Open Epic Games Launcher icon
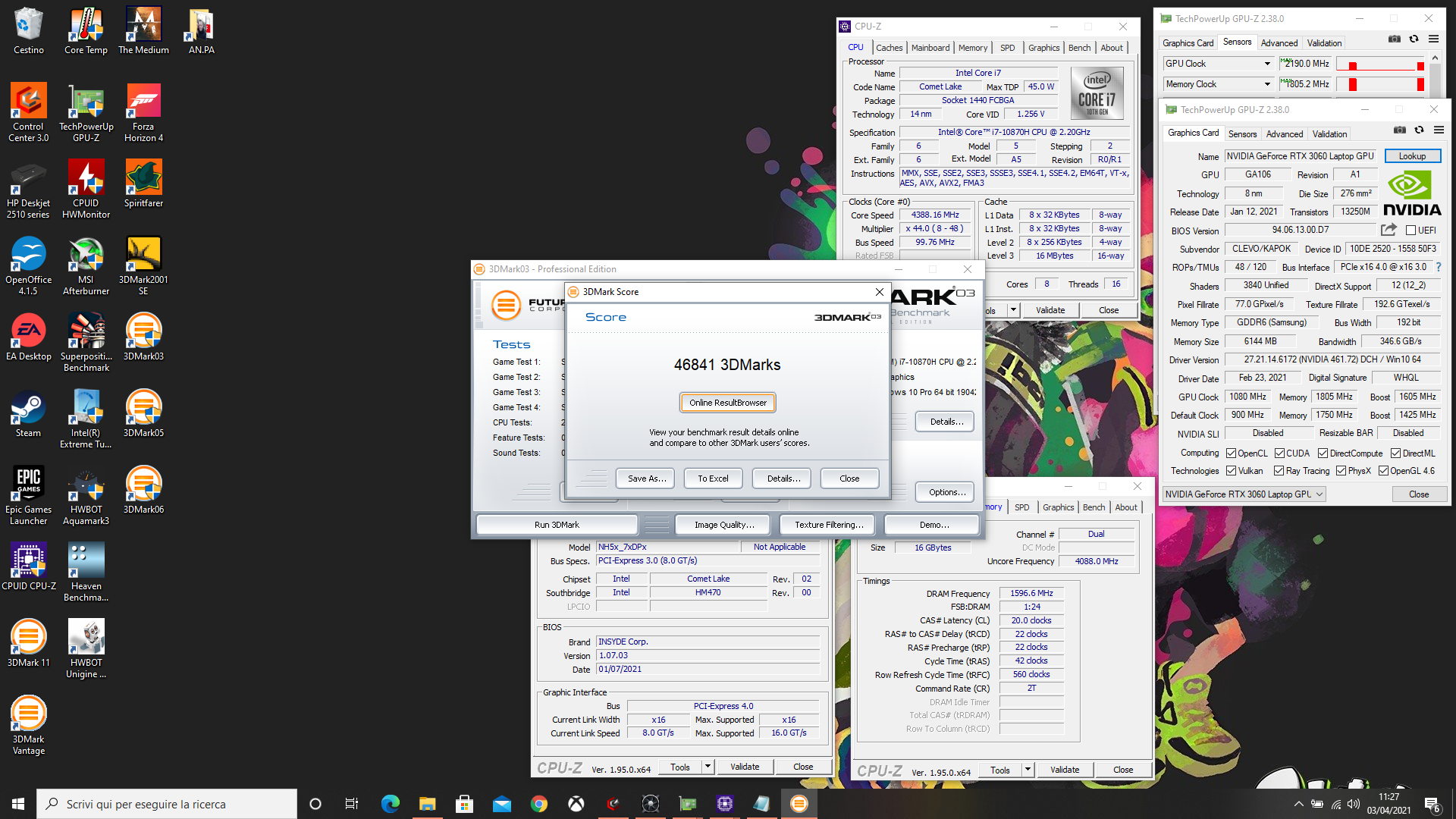1456x819 pixels. [x=28, y=495]
